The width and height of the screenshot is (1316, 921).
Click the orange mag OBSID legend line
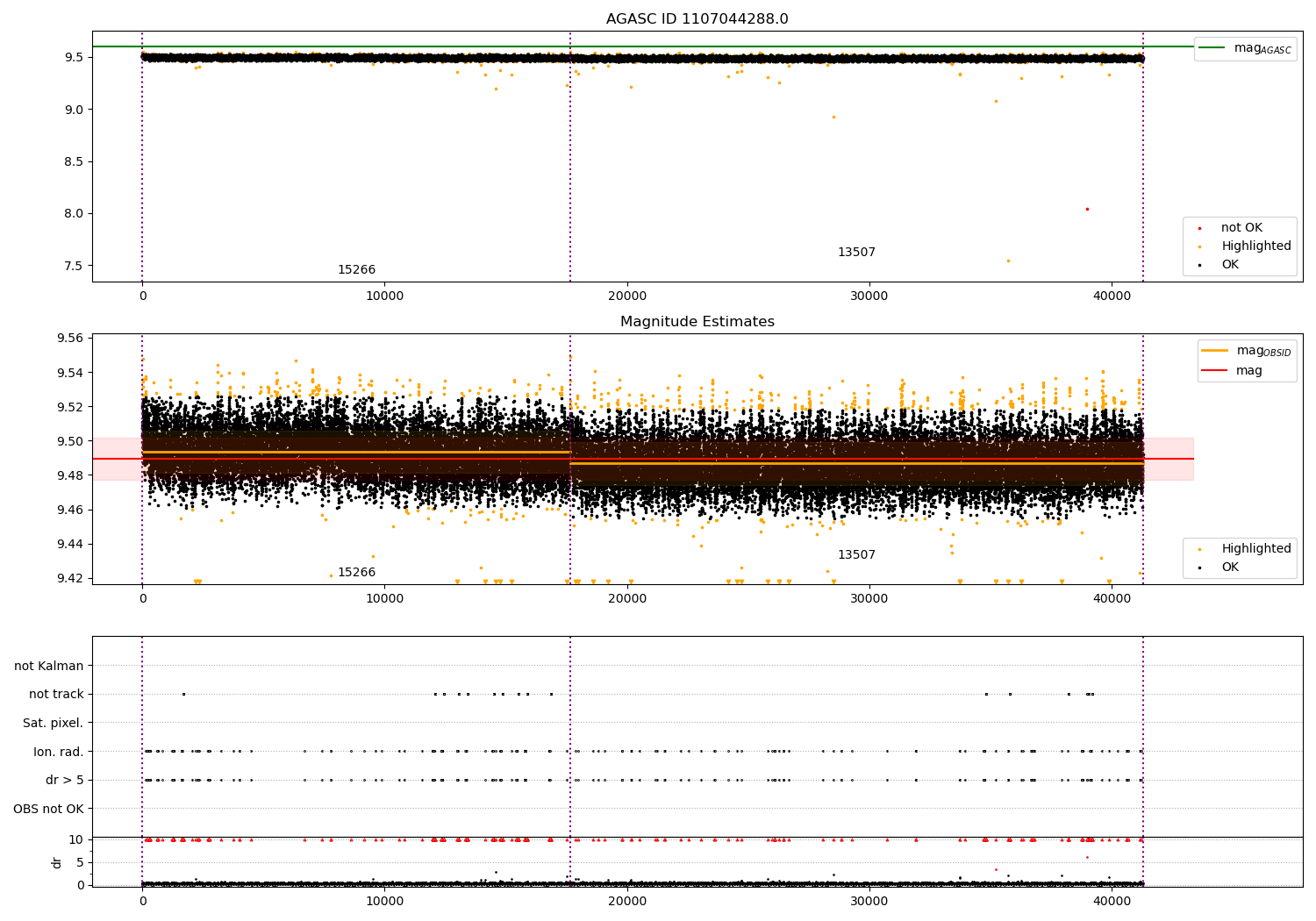[1215, 351]
